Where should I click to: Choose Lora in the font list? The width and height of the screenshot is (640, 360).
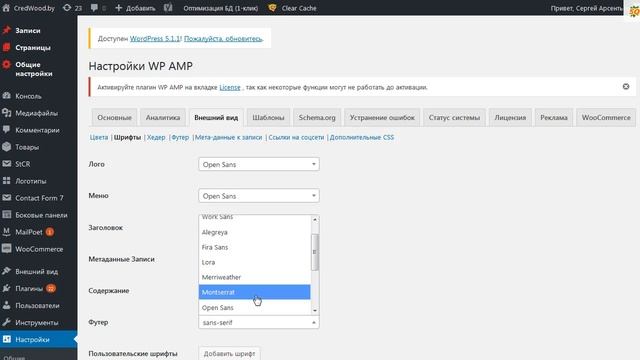click(x=254, y=262)
